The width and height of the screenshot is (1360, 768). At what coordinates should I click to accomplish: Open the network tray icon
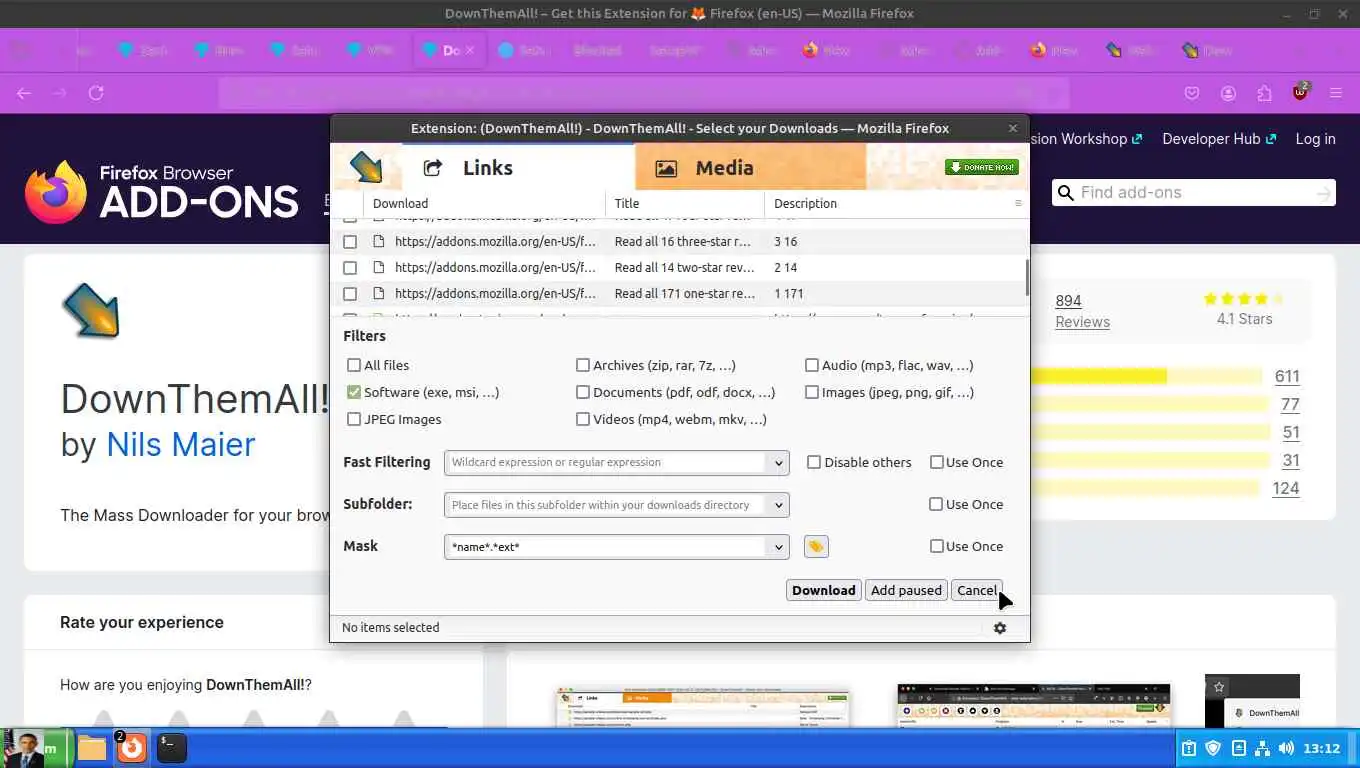[x=1262, y=748]
